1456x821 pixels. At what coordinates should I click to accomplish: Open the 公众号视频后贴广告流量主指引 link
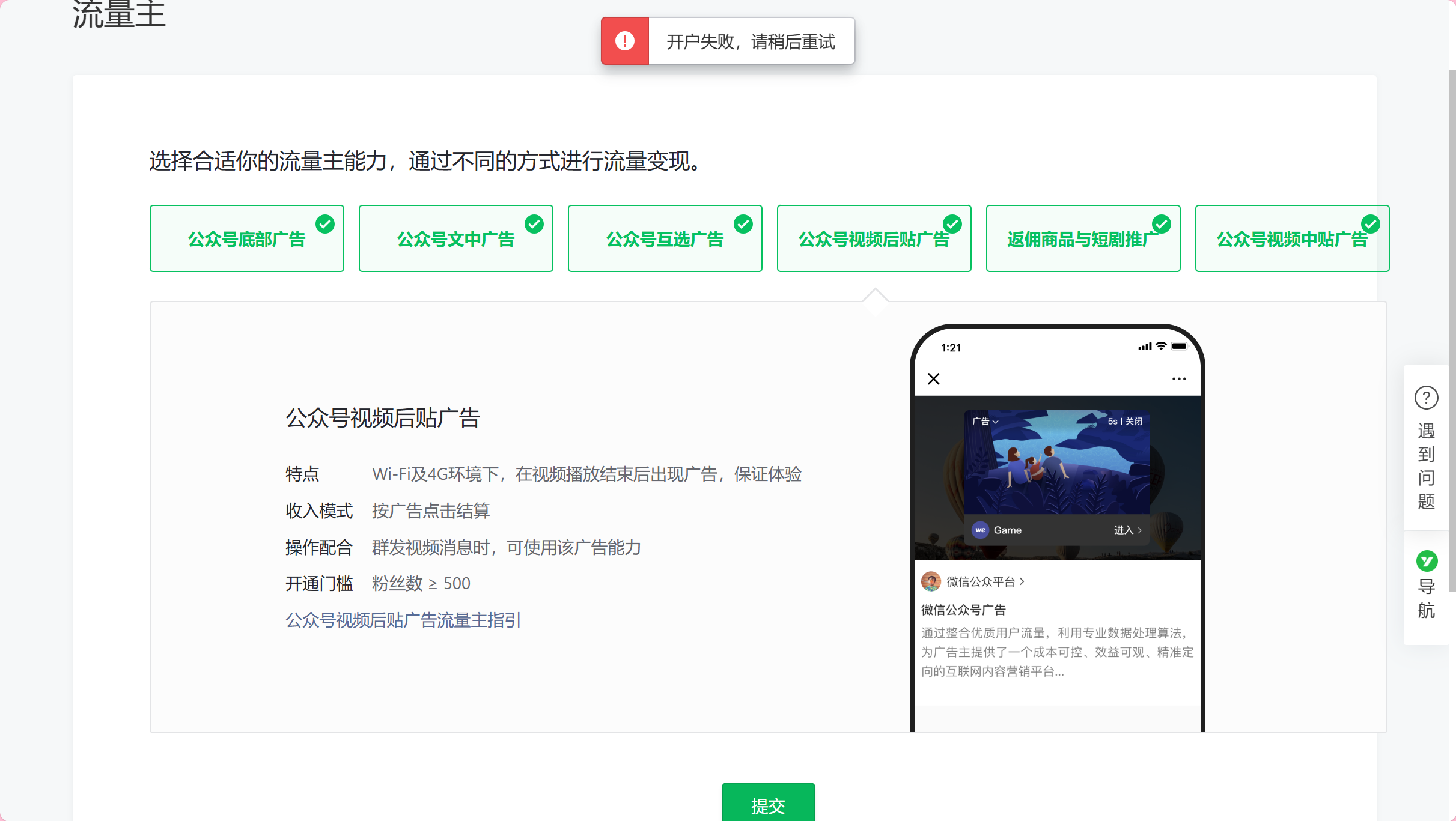403,620
